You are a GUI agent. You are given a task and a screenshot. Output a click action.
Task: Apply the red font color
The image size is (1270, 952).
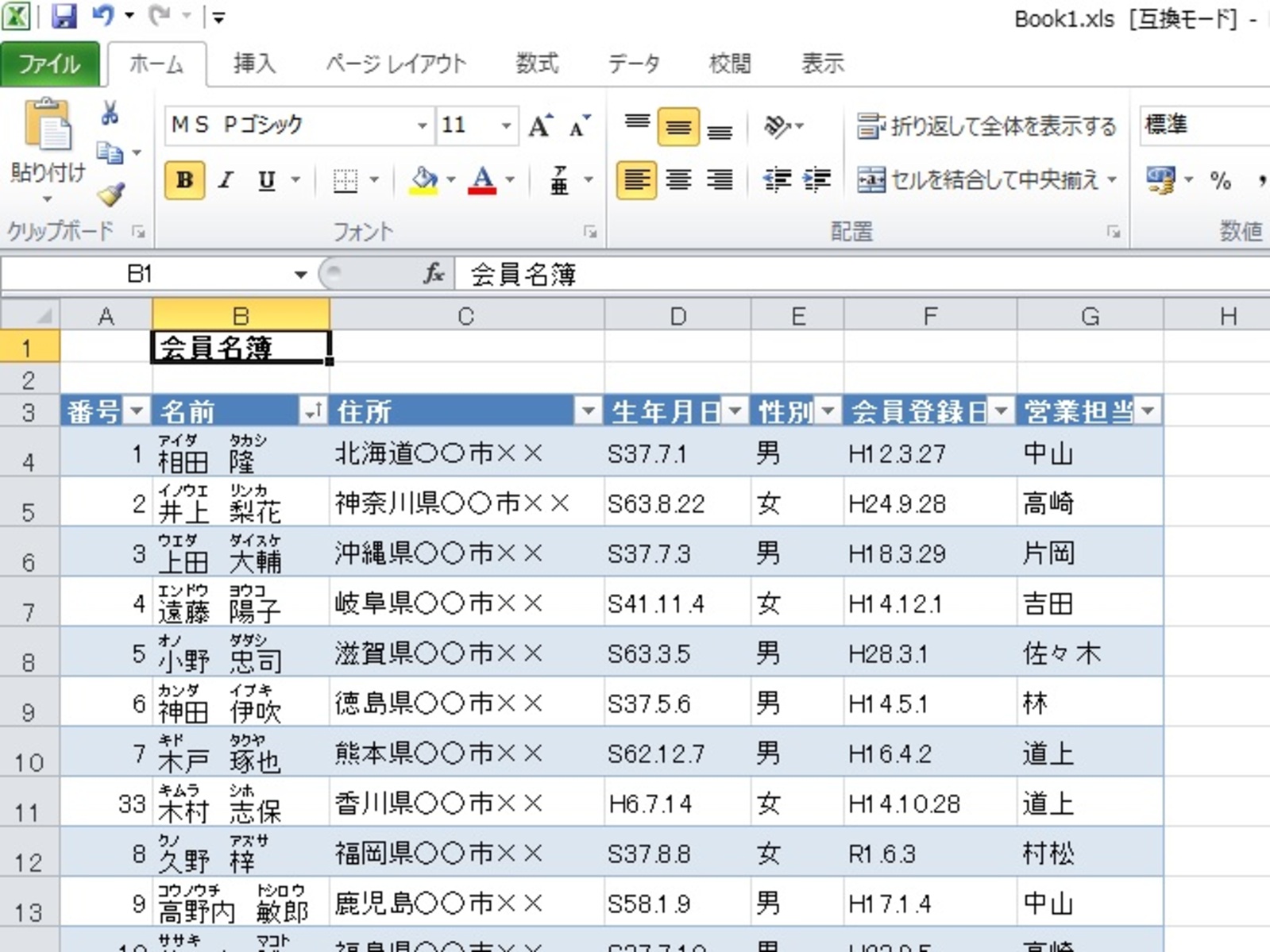coord(482,180)
